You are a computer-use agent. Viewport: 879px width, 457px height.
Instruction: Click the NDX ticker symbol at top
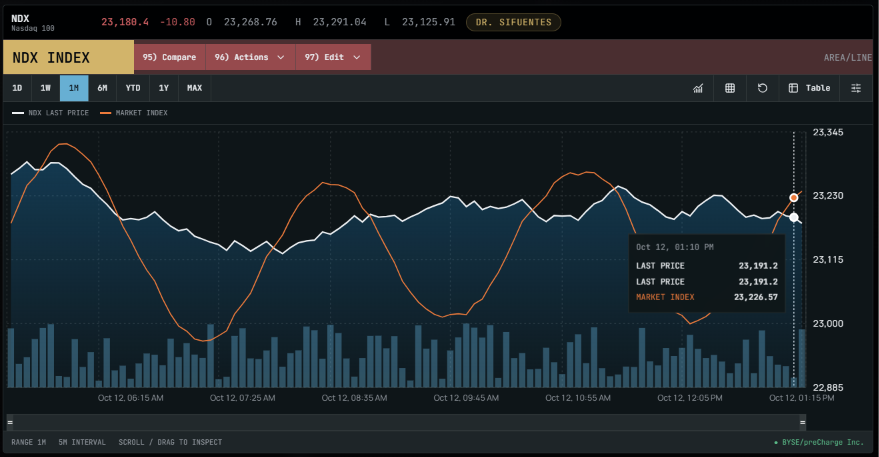tap(20, 18)
